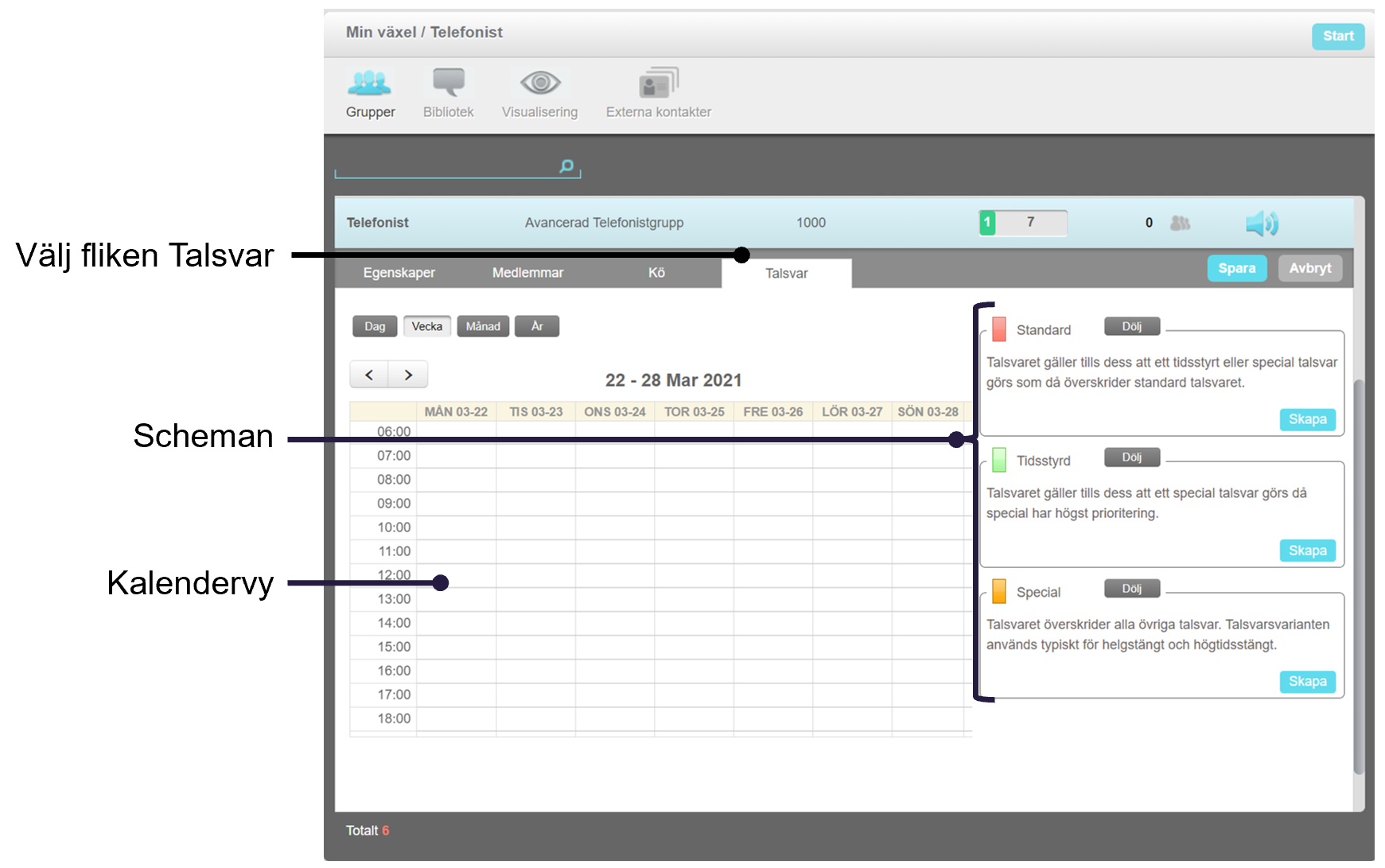Select the År calendar view
Viewport: 1385px width, 868px height.
pyautogui.click(x=537, y=326)
